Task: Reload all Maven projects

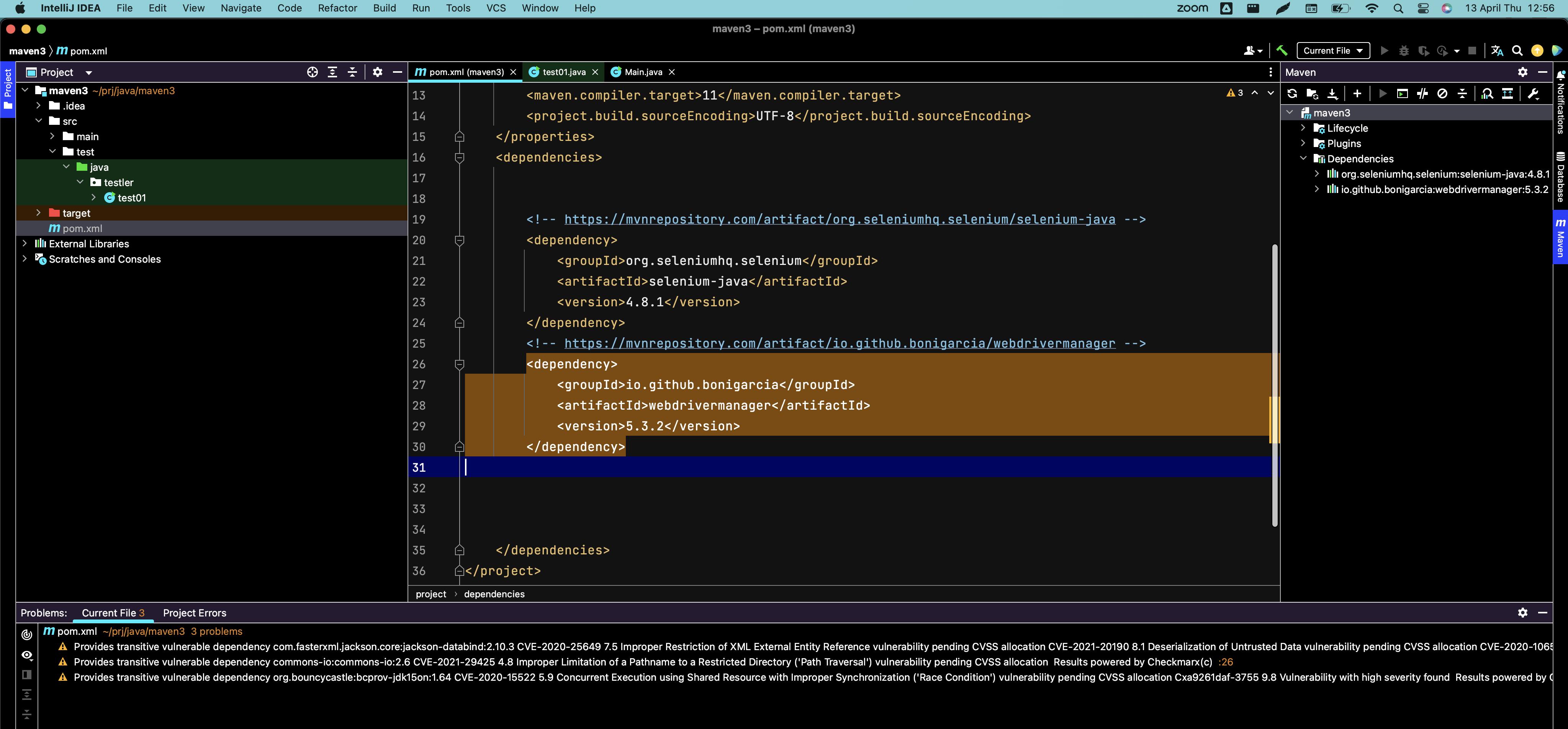Action: tap(1291, 93)
